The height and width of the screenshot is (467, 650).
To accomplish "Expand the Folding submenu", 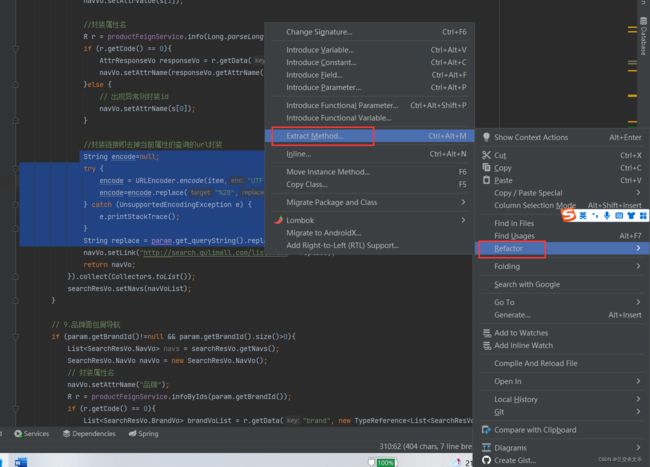I will [560, 267].
